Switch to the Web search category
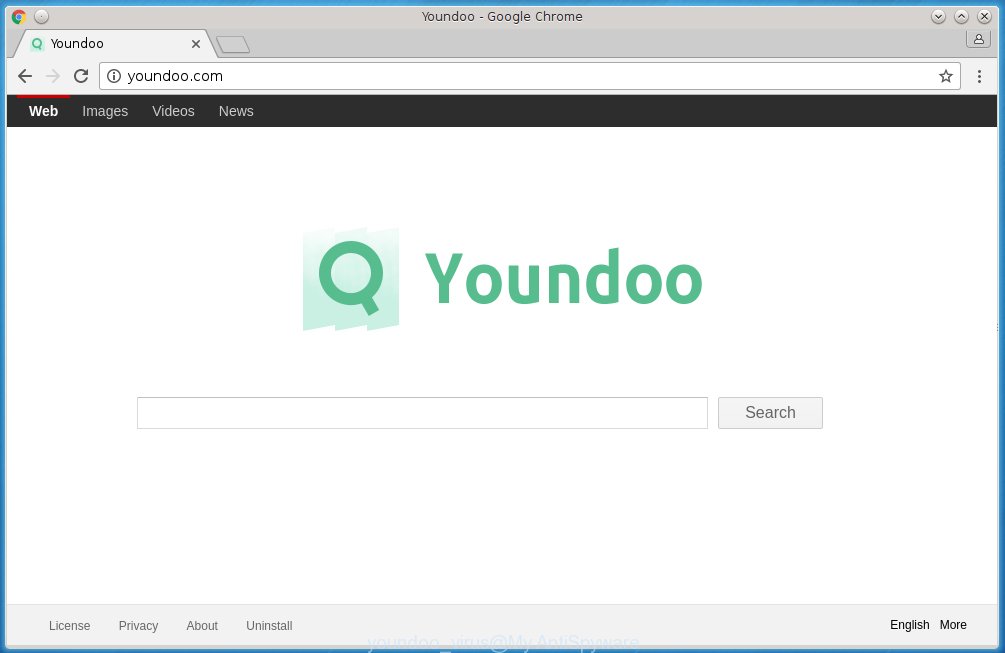The image size is (1005, 653). pos(44,112)
